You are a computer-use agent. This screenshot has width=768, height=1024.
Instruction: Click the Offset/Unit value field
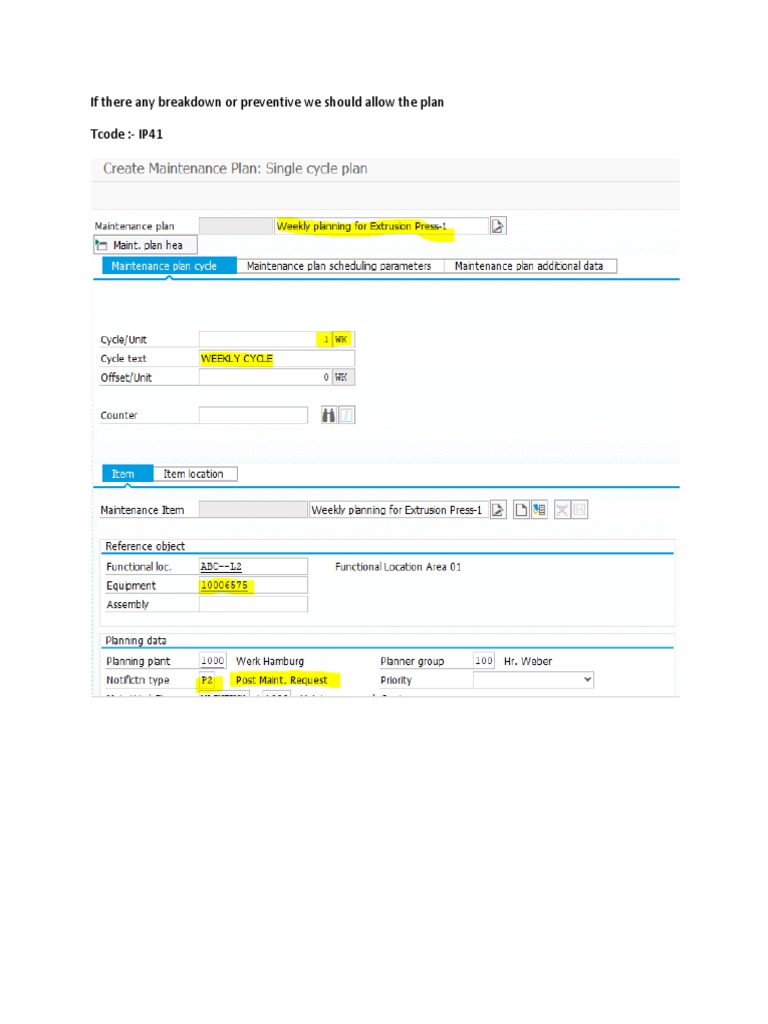click(x=265, y=377)
